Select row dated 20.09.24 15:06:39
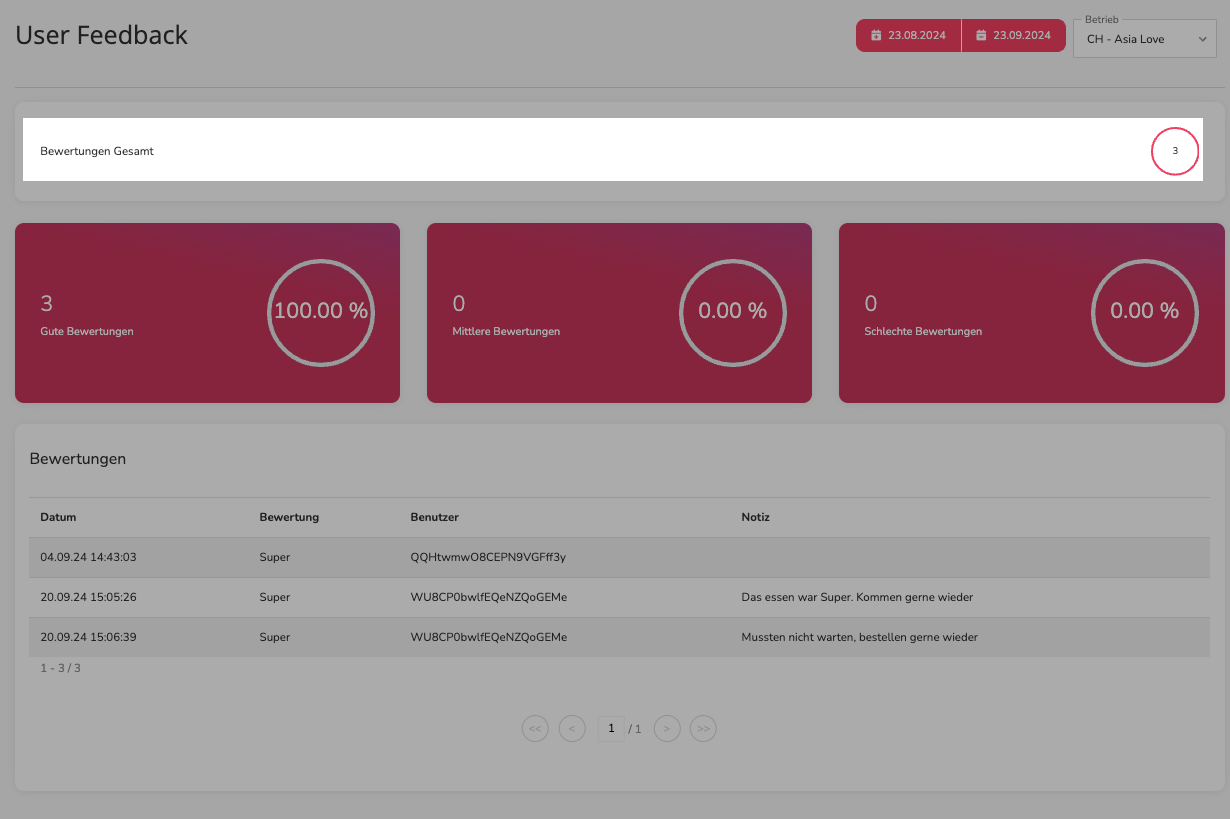The image size is (1230, 819). pyautogui.click(x=619, y=637)
